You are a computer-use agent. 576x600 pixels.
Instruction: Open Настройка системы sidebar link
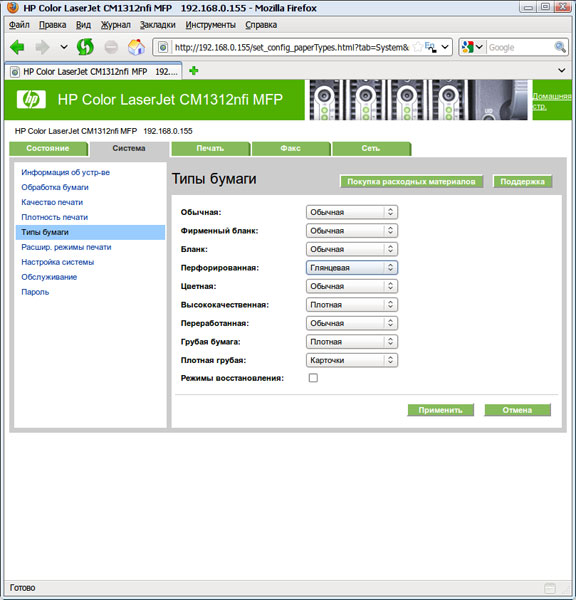57,262
